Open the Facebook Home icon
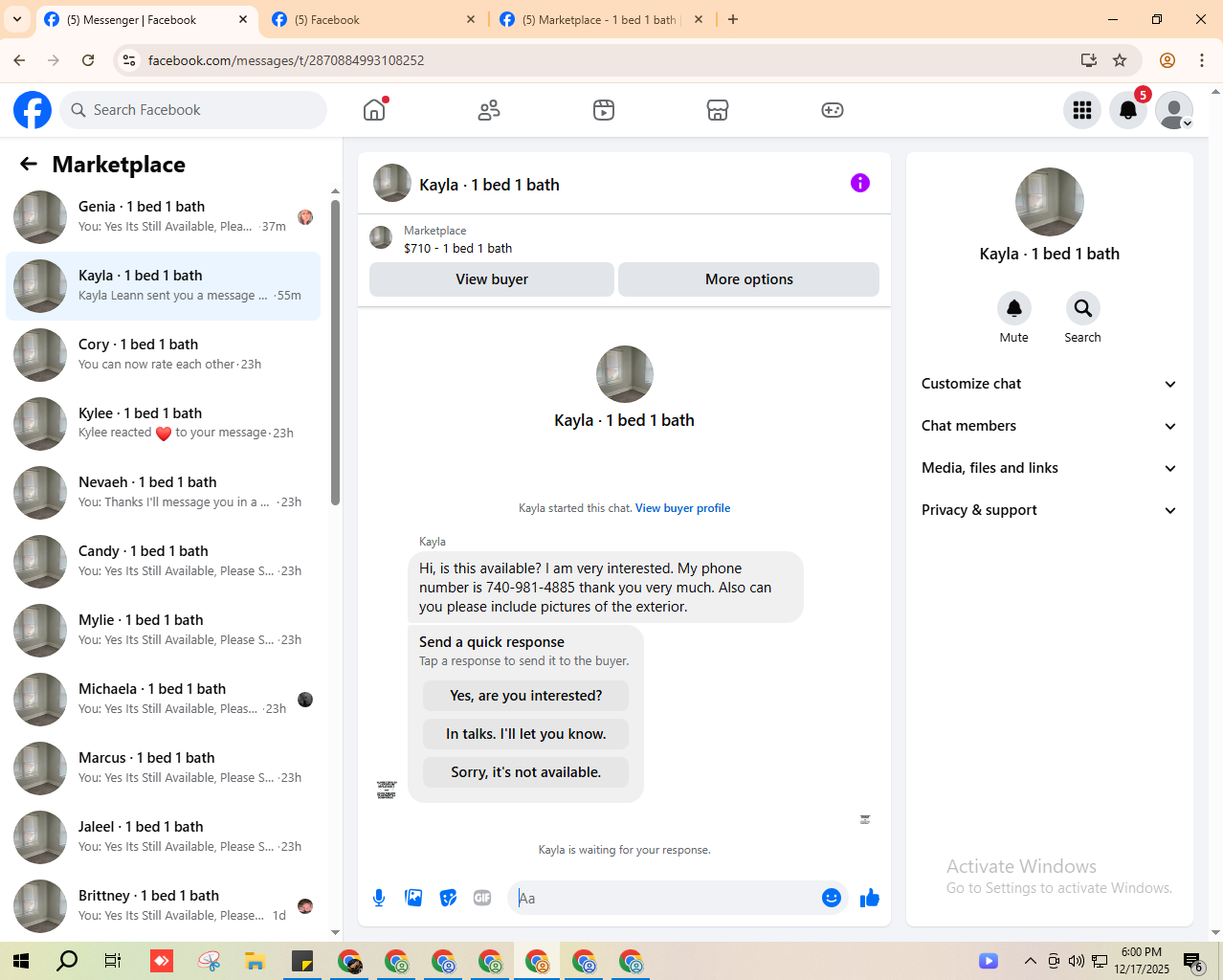Image resolution: width=1223 pixels, height=980 pixels. tap(374, 110)
